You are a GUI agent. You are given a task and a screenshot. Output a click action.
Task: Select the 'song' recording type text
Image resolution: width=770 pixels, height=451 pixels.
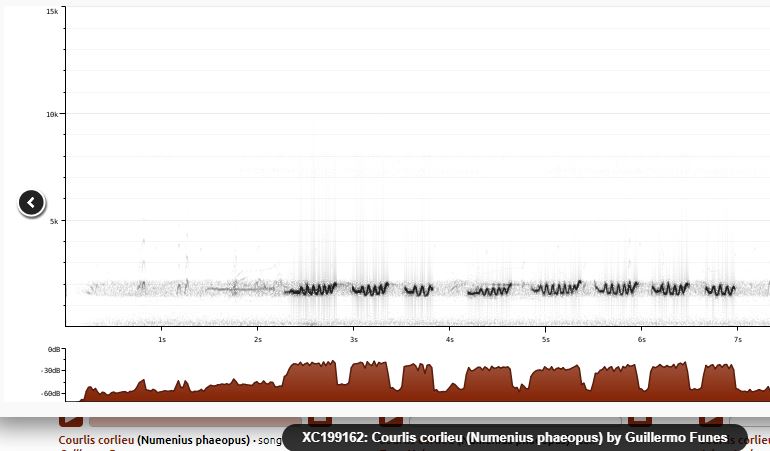pyautogui.click(x=270, y=440)
